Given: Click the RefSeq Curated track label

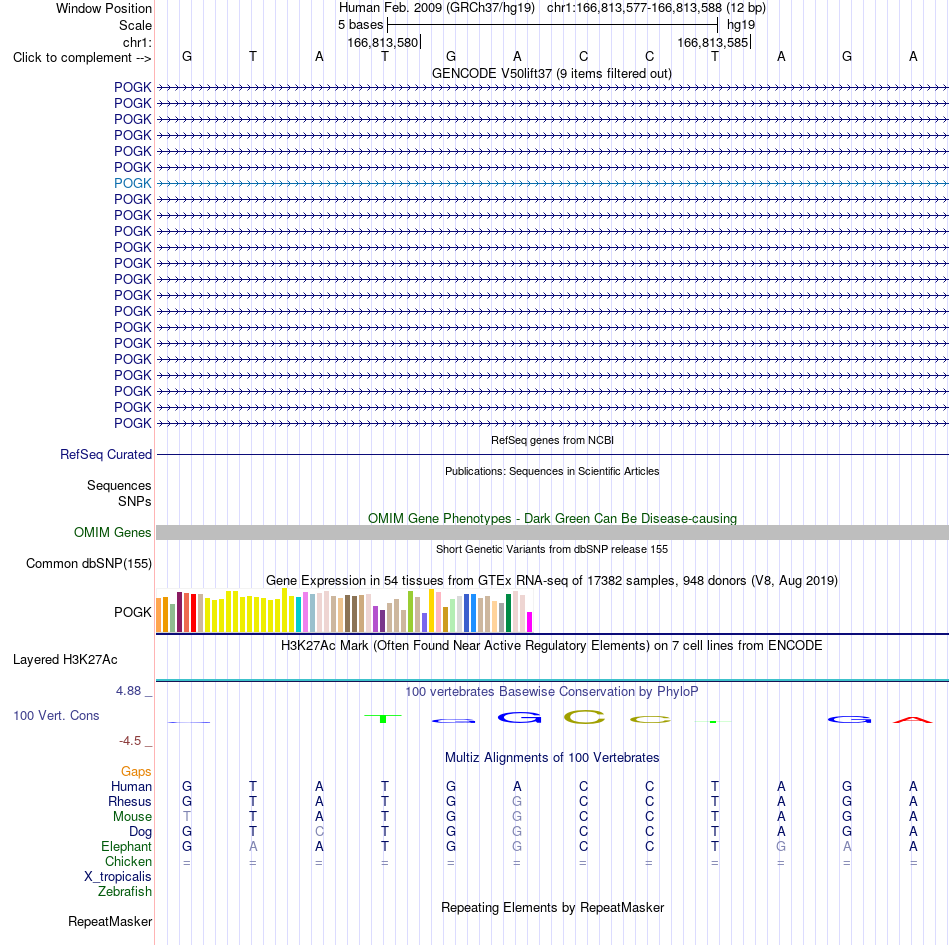Looking at the screenshot, I should click(x=106, y=454).
